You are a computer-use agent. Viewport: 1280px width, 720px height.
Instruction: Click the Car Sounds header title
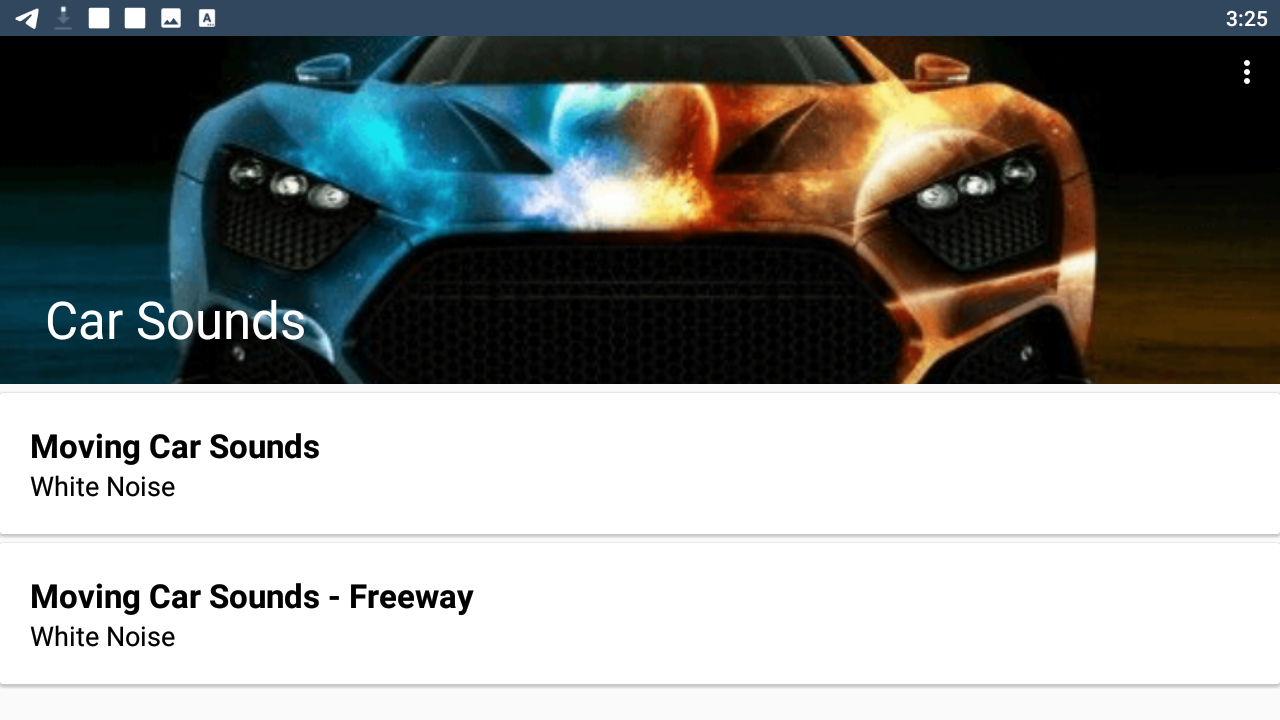click(175, 321)
